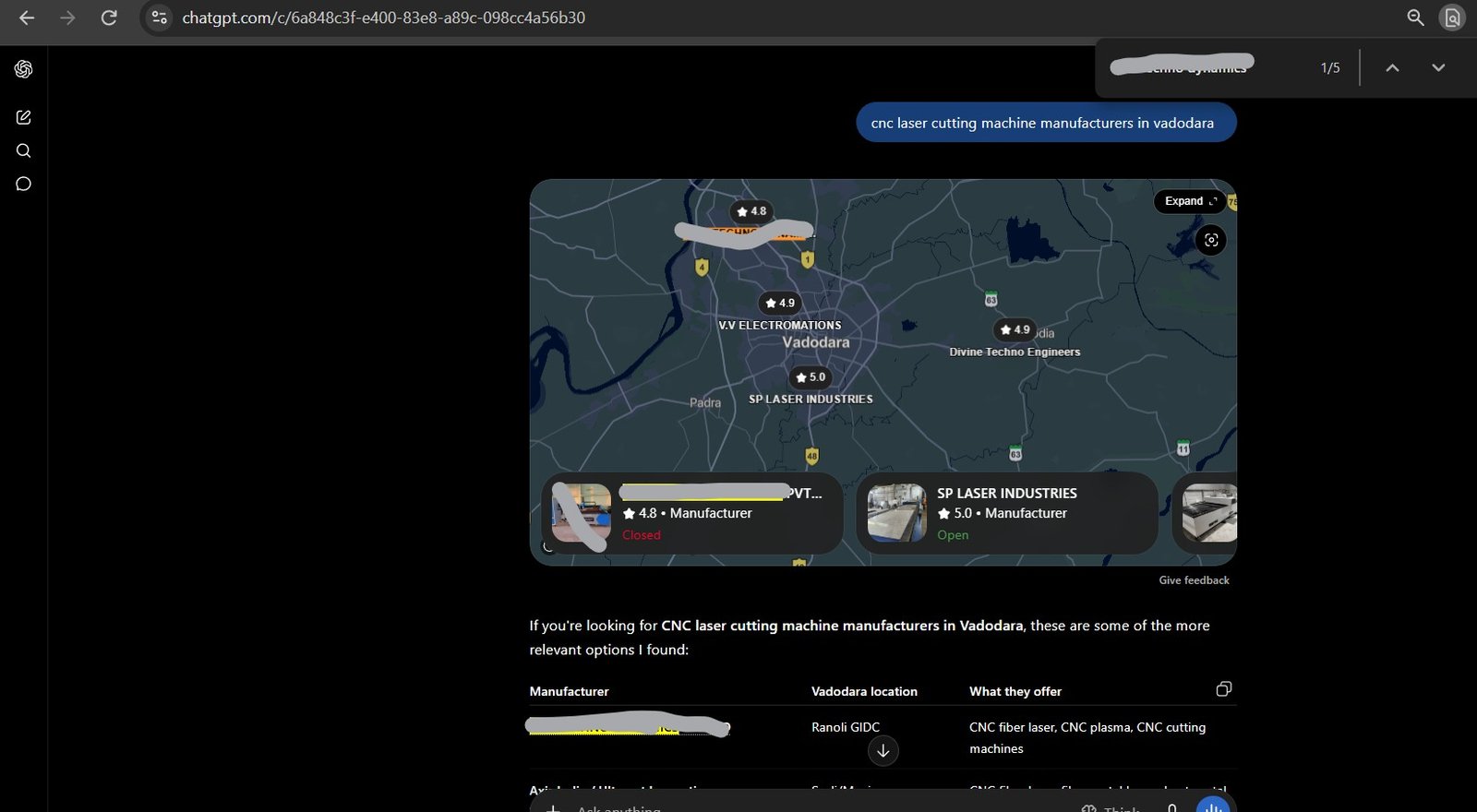1477x812 pixels.
Task: Expand the map view
Action: [1190, 201]
